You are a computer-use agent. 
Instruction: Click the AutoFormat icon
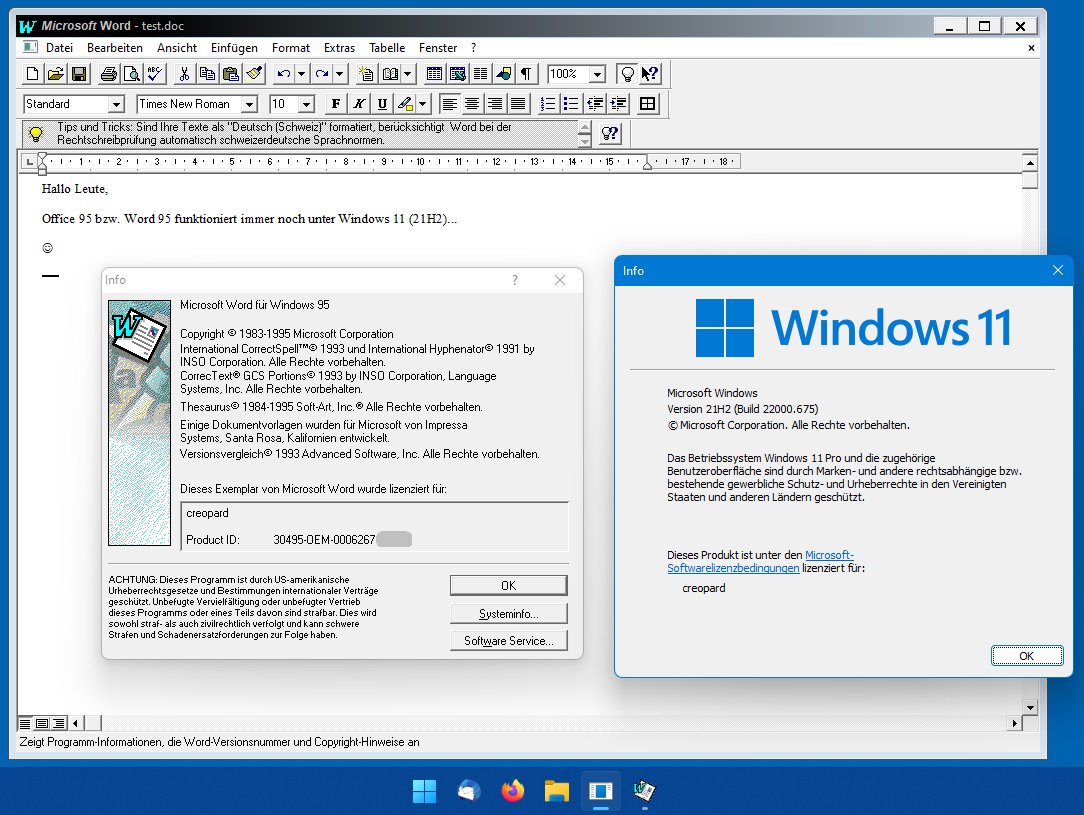366,74
